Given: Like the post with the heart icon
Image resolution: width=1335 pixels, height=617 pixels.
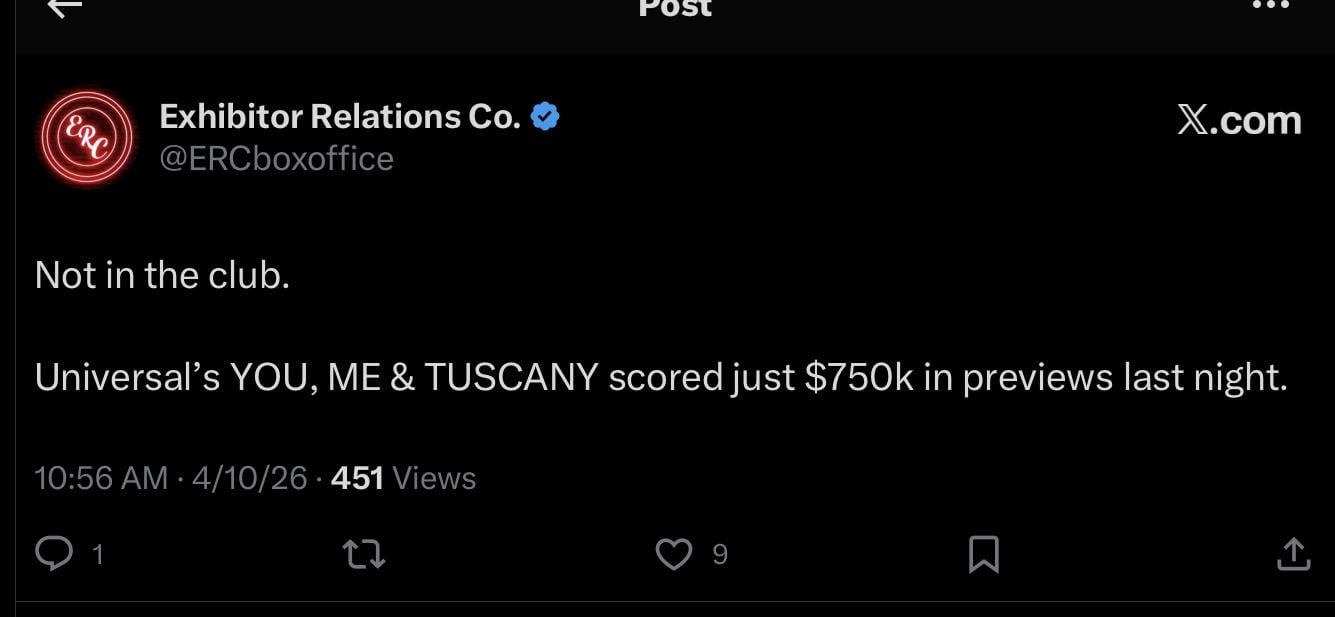Looking at the screenshot, I should point(674,553).
